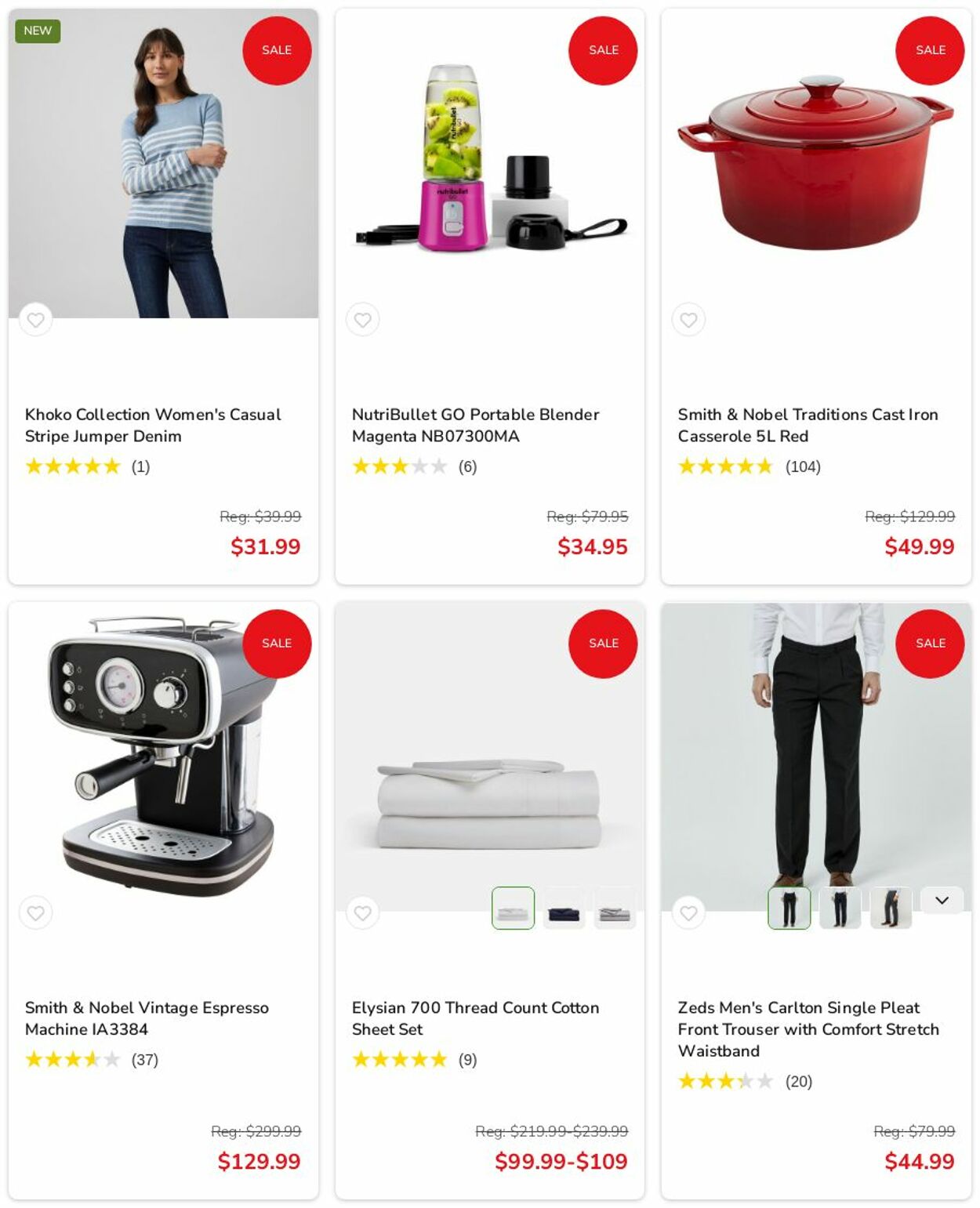Select white sheet set color swatch

[513, 908]
